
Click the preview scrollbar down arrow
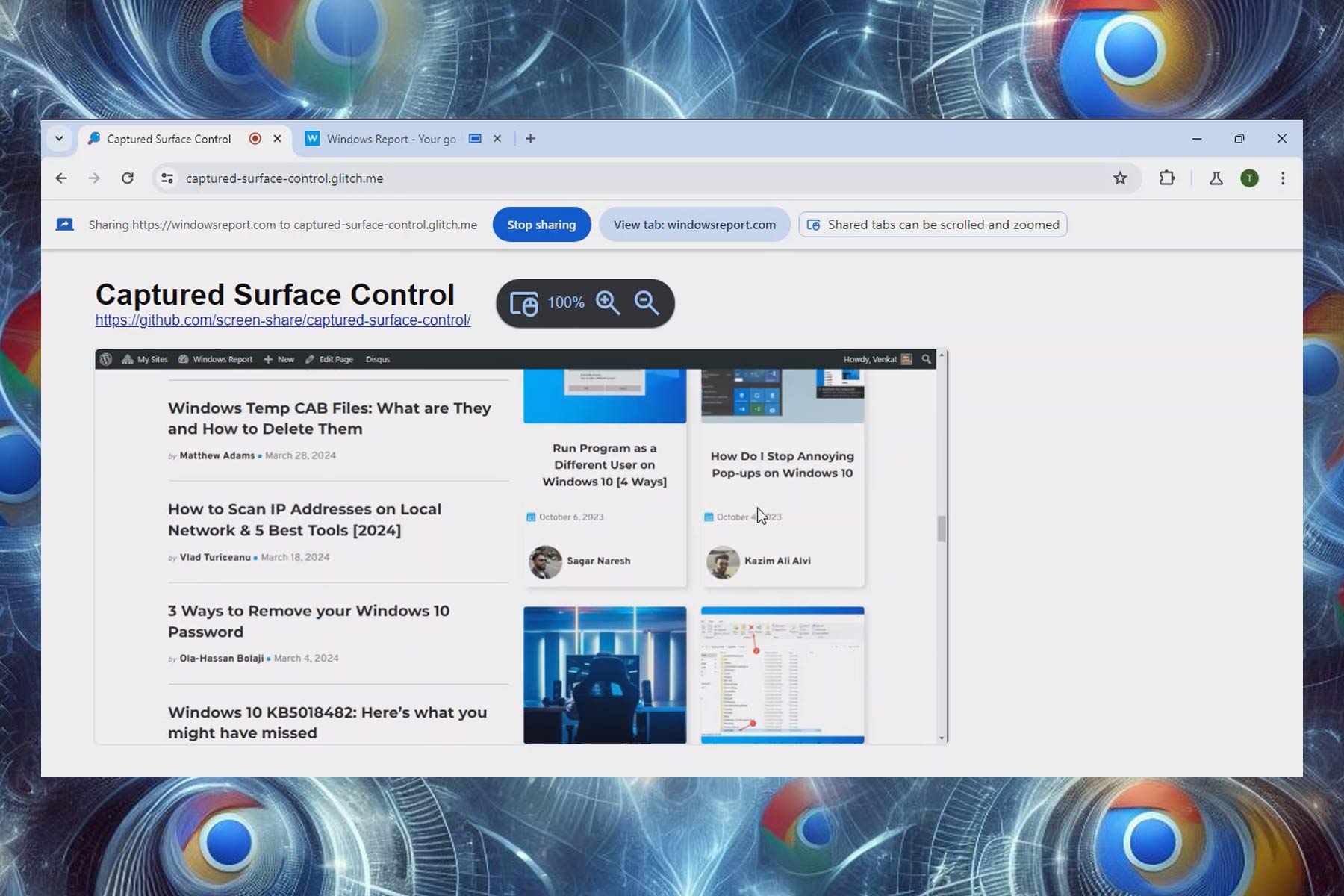[942, 738]
